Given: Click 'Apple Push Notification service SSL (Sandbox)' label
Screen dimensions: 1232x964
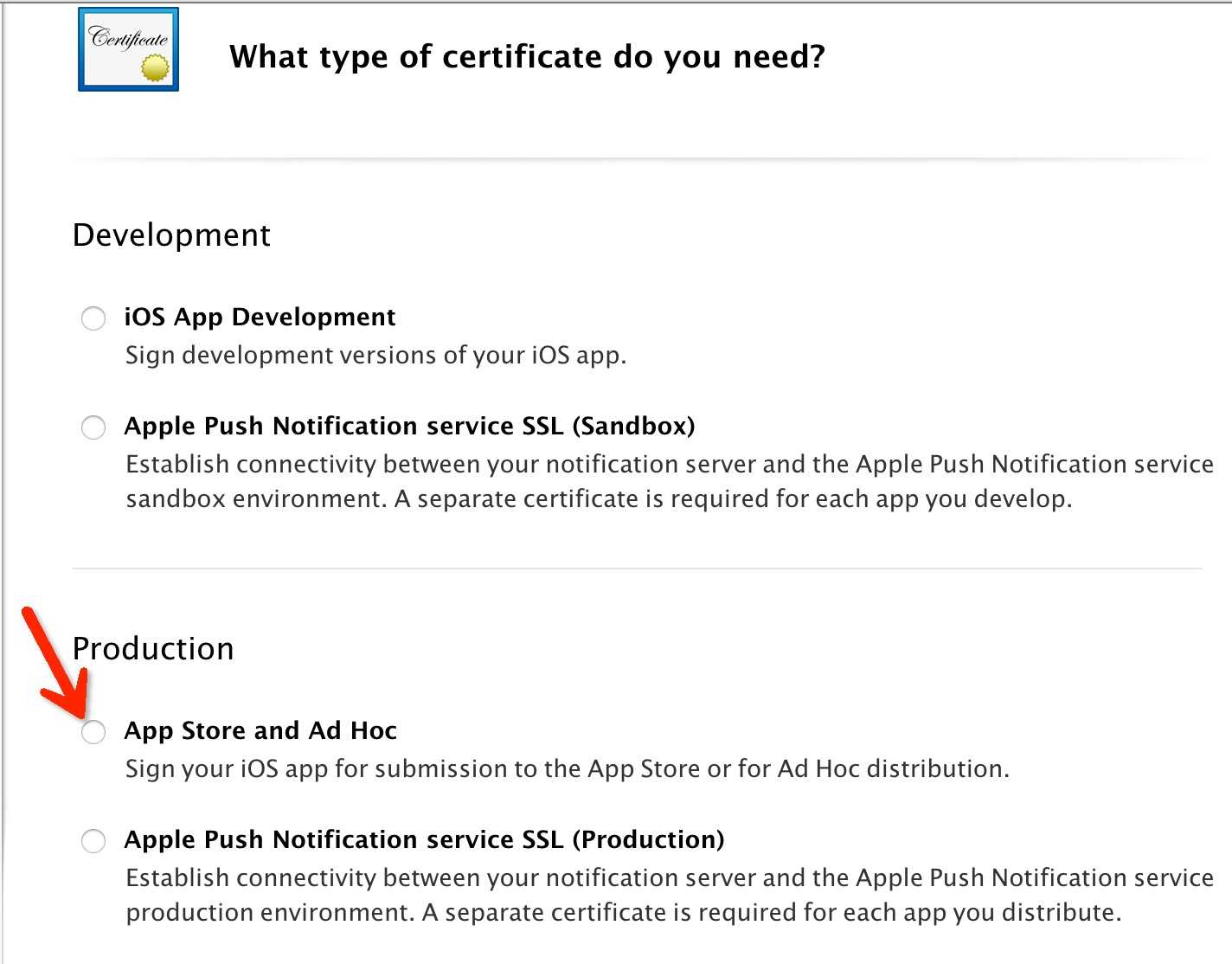Looking at the screenshot, I should click(410, 427).
